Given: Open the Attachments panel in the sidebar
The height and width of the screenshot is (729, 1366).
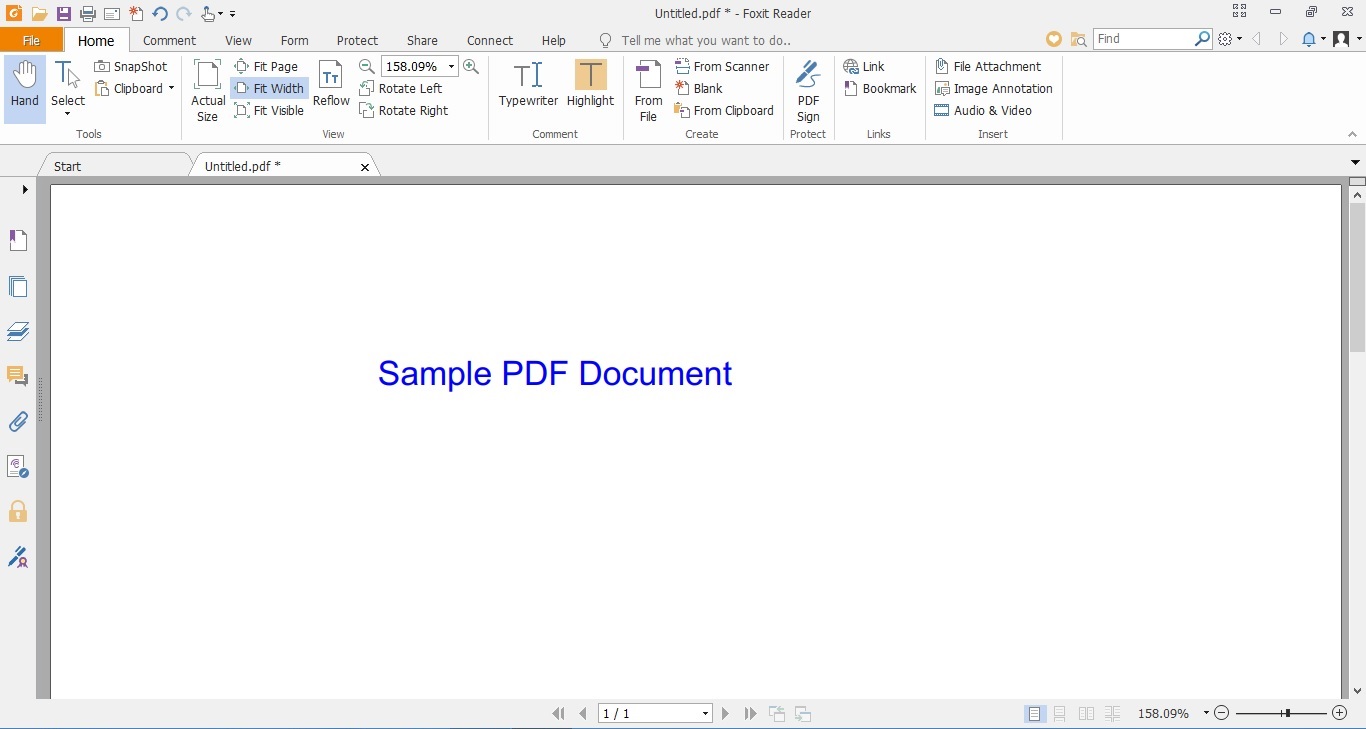Looking at the screenshot, I should tap(18, 422).
